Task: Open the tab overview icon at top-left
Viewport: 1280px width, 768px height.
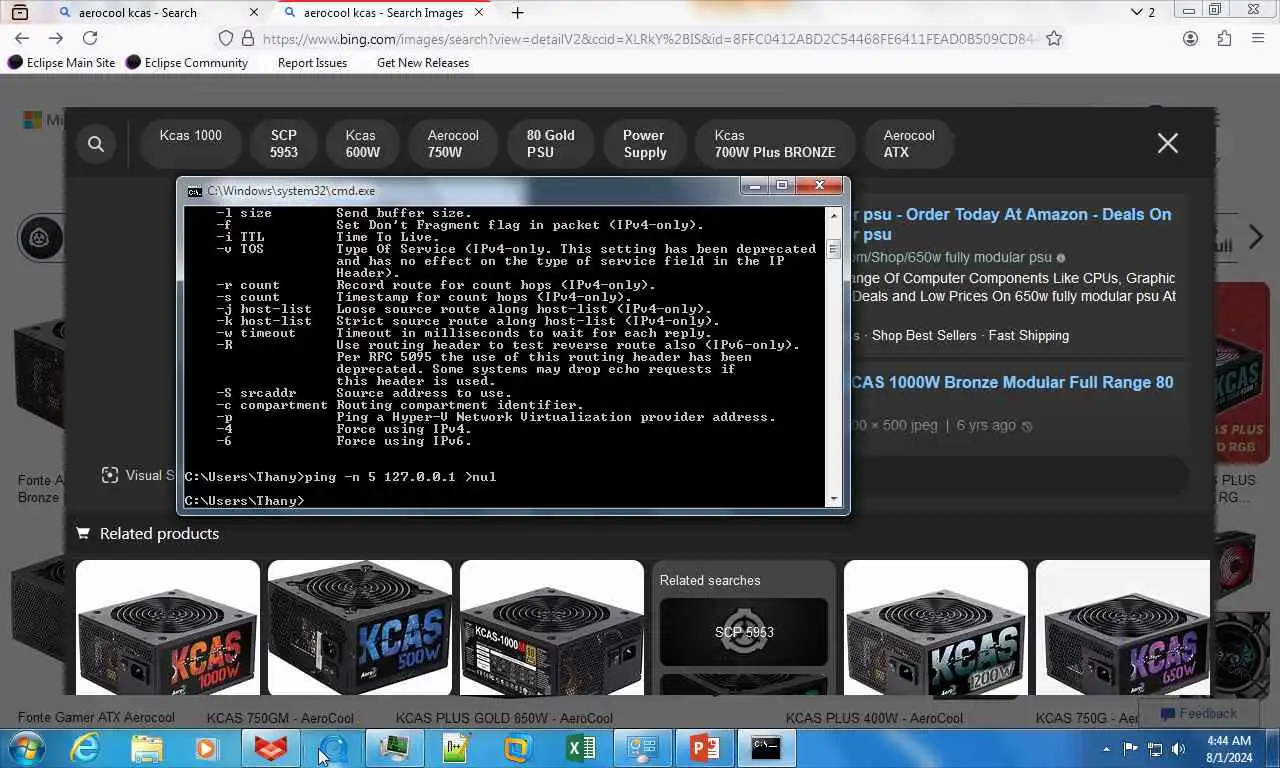Action: point(20,12)
